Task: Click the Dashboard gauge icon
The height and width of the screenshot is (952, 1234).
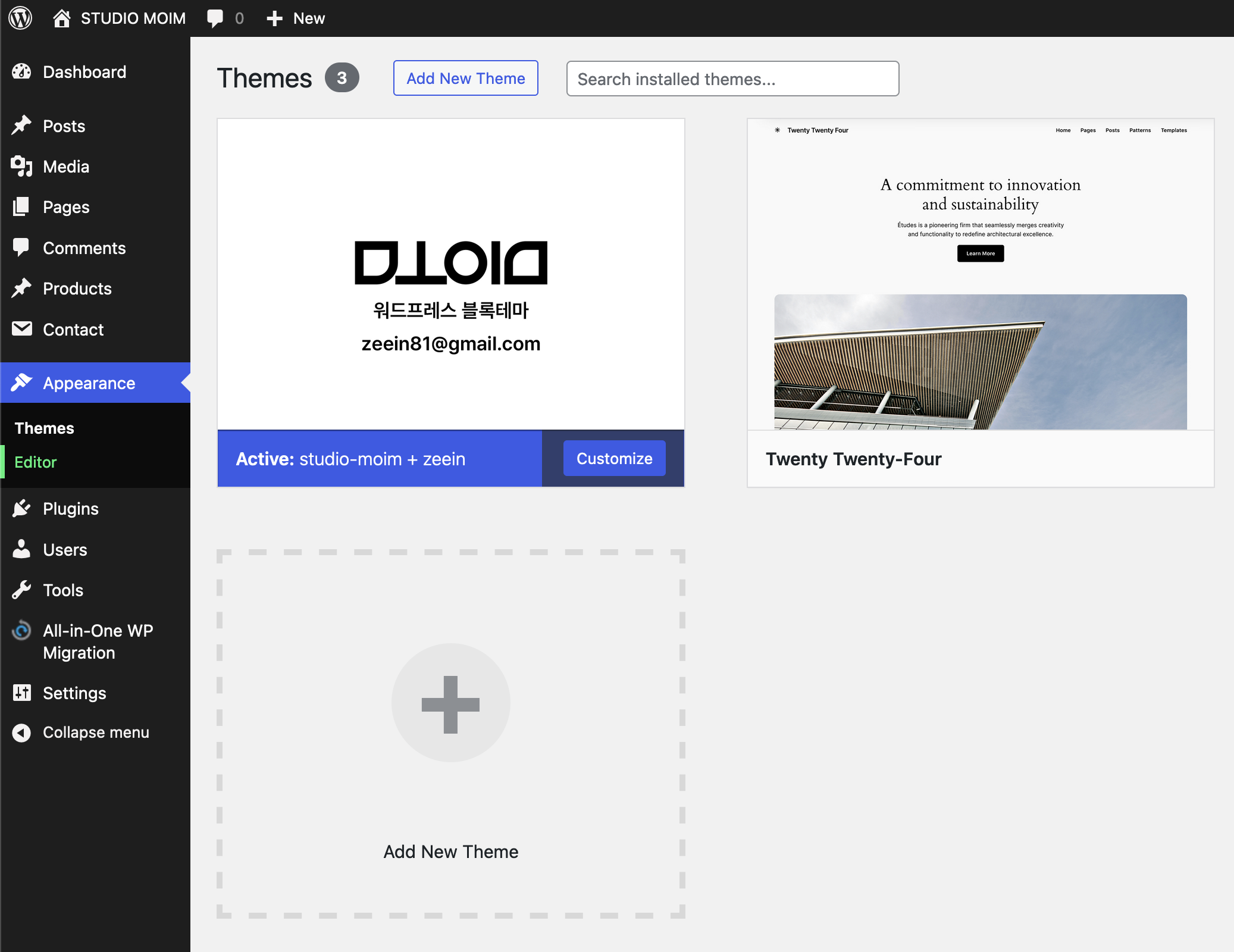Action: 21,72
